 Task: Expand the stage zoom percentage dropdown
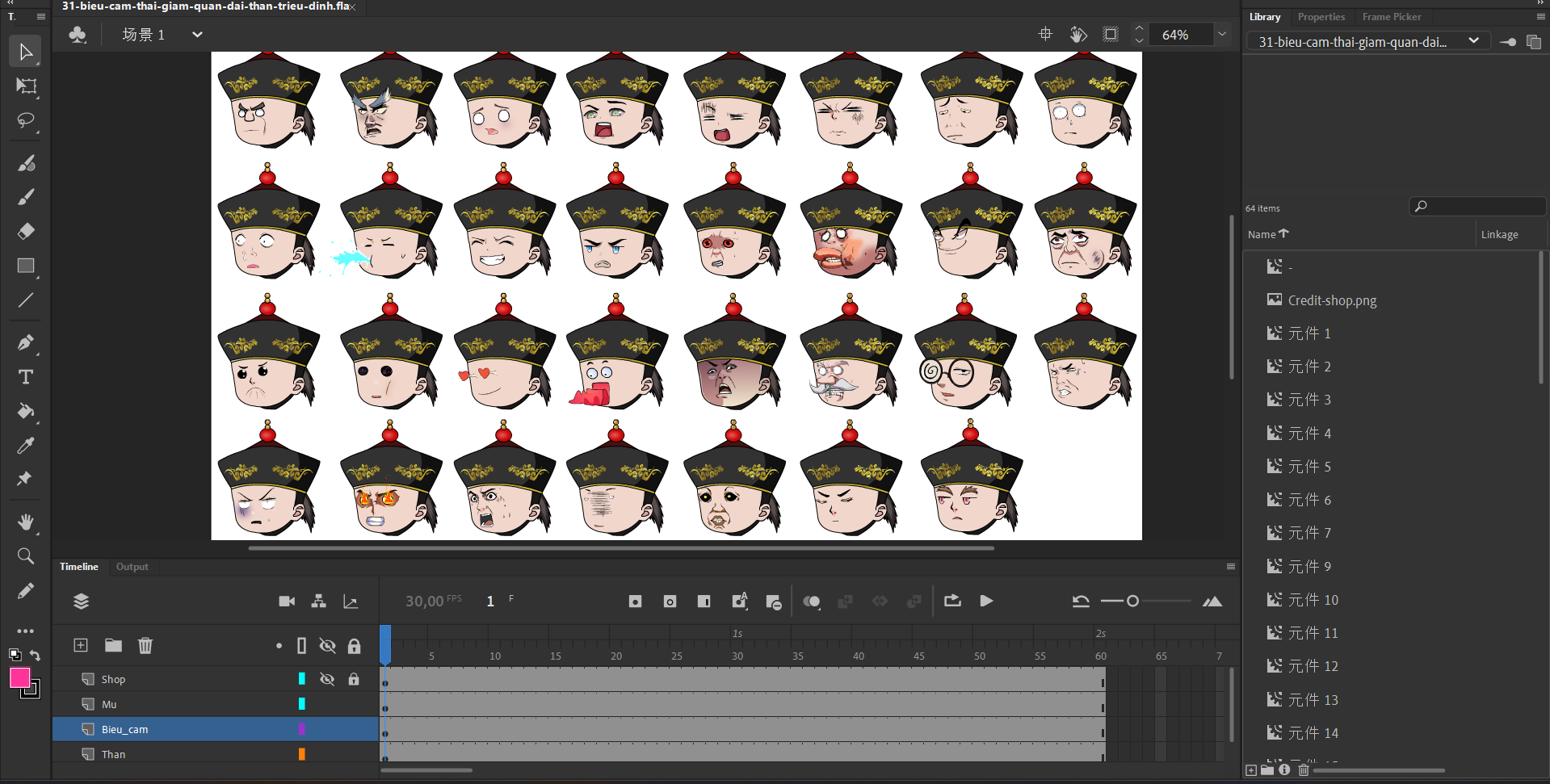pyautogui.click(x=1222, y=35)
